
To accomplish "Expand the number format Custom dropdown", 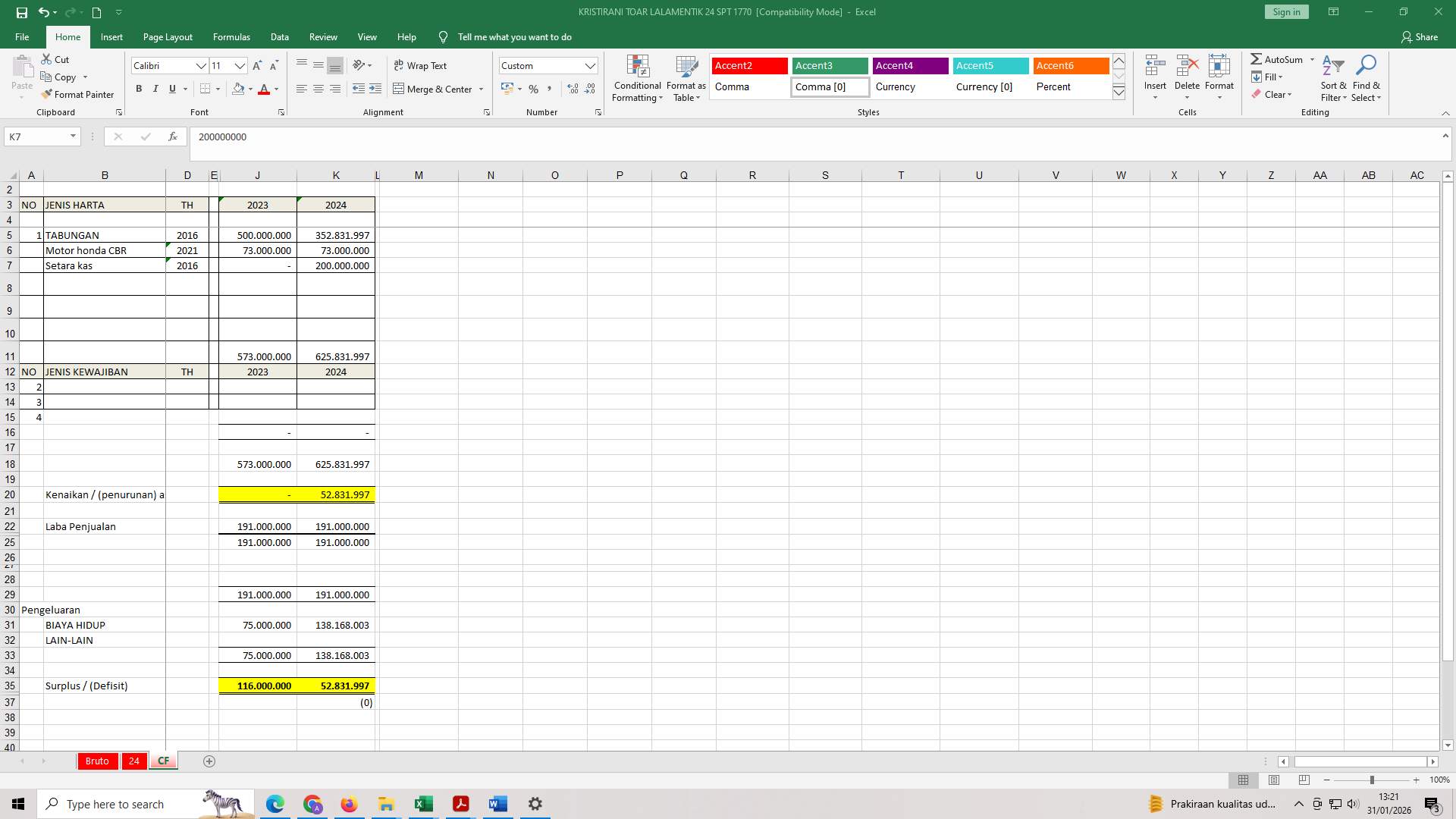I will tap(591, 65).
